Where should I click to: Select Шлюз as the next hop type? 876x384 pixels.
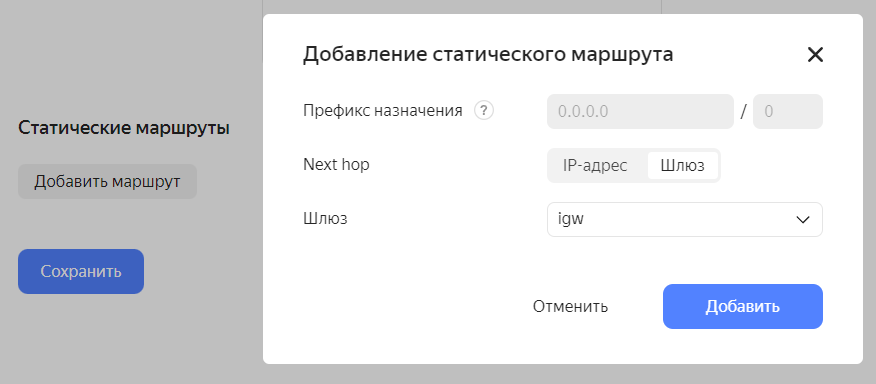(682, 165)
